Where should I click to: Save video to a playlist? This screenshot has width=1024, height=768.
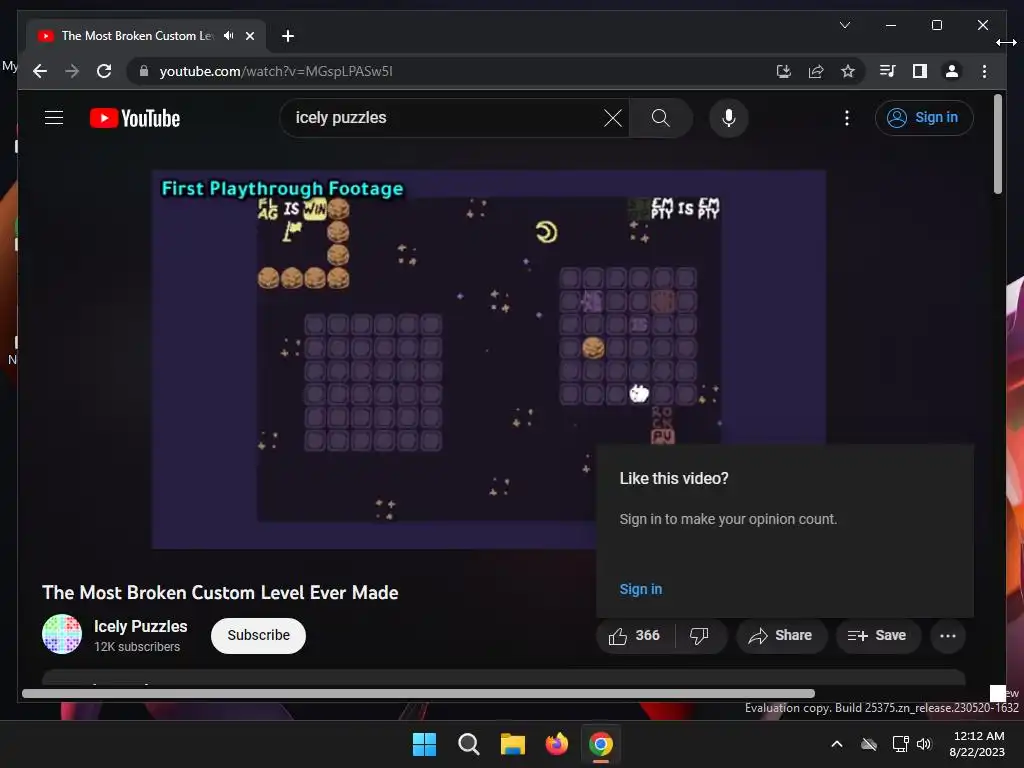[x=878, y=635]
